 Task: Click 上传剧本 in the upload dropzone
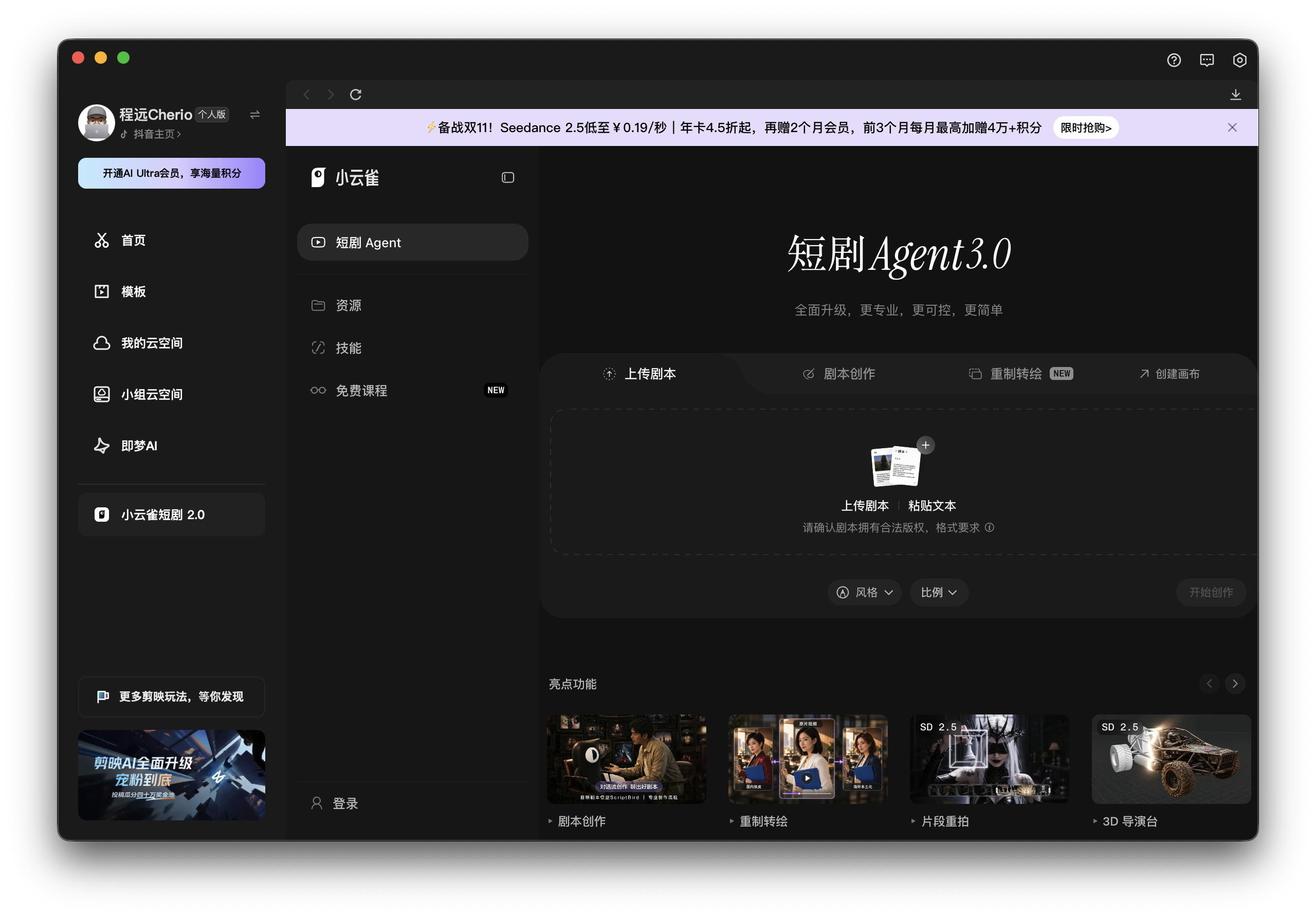[x=865, y=505]
